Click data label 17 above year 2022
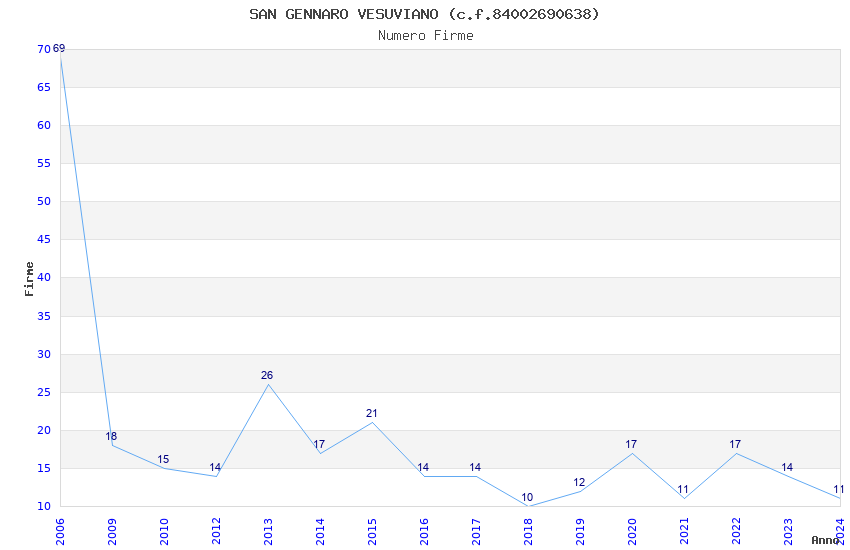The height and width of the screenshot is (550, 850). [x=735, y=444]
